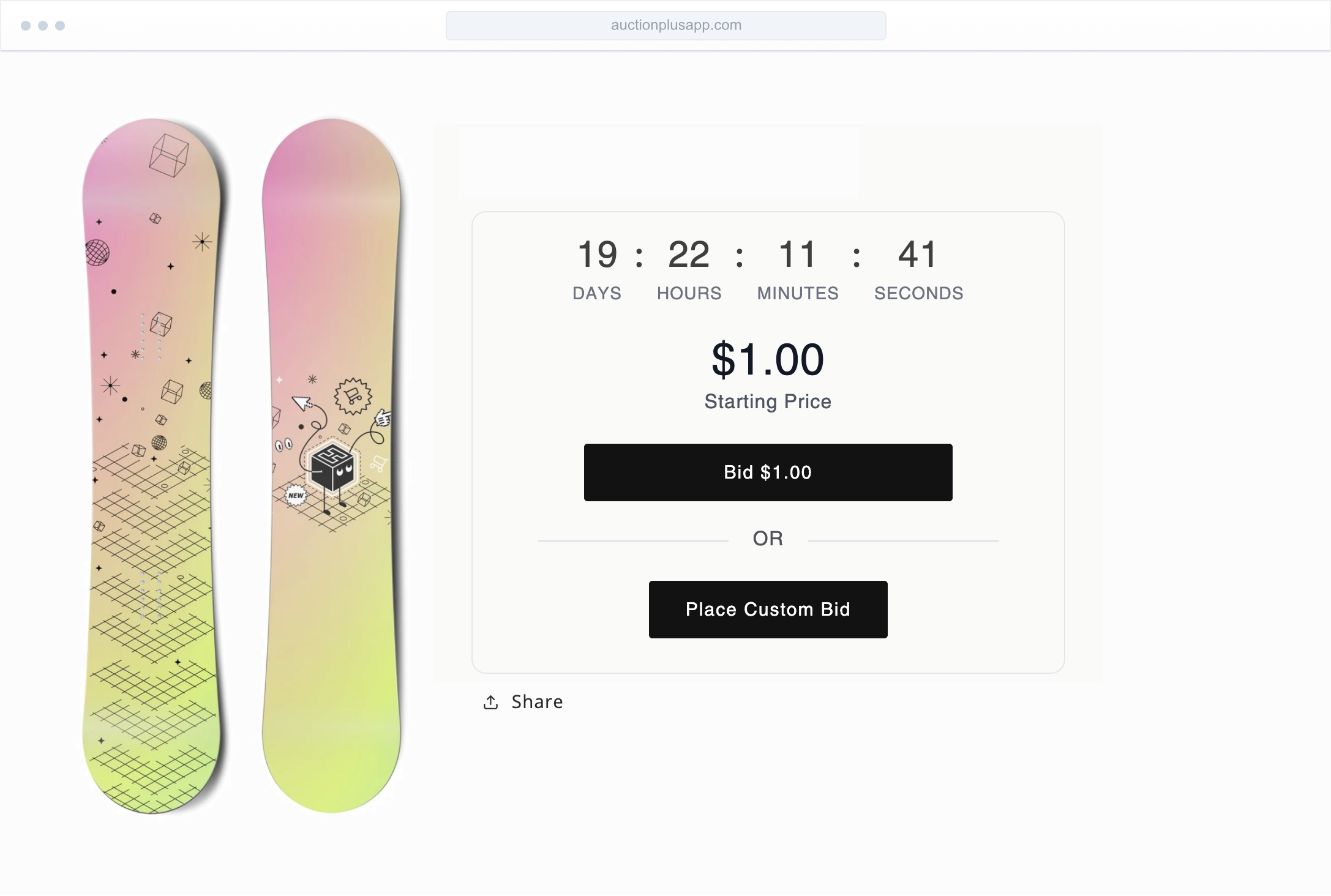The height and width of the screenshot is (896, 1331).
Task: Select the hours countdown value 22
Action: [689, 255]
